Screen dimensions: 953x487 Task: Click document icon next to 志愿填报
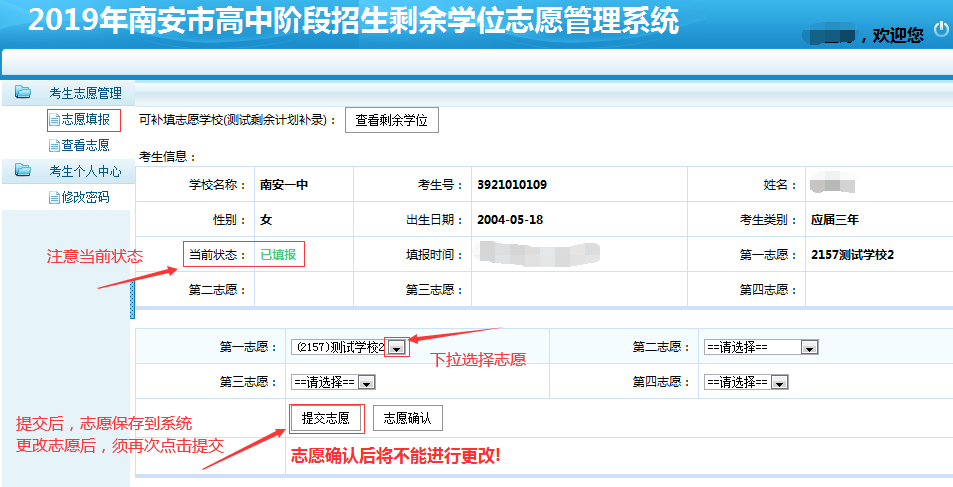click(x=55, y=120)
